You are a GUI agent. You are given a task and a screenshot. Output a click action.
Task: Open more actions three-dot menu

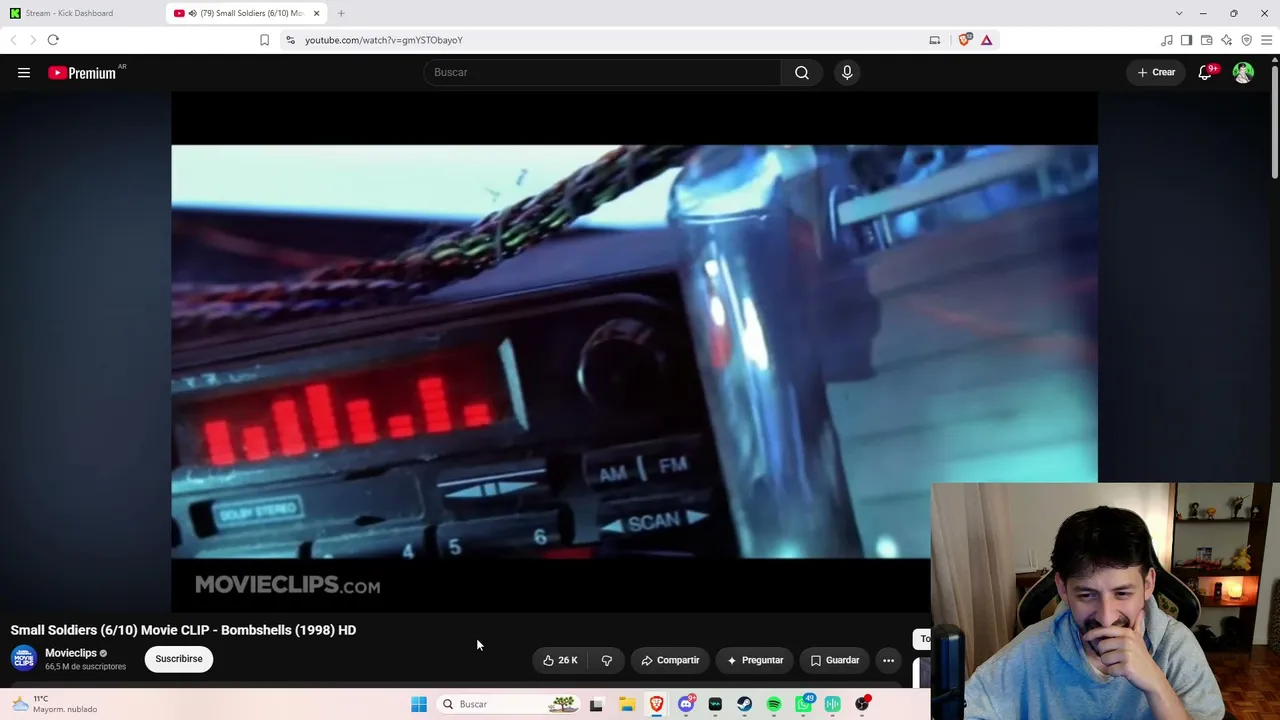[888, 660]
